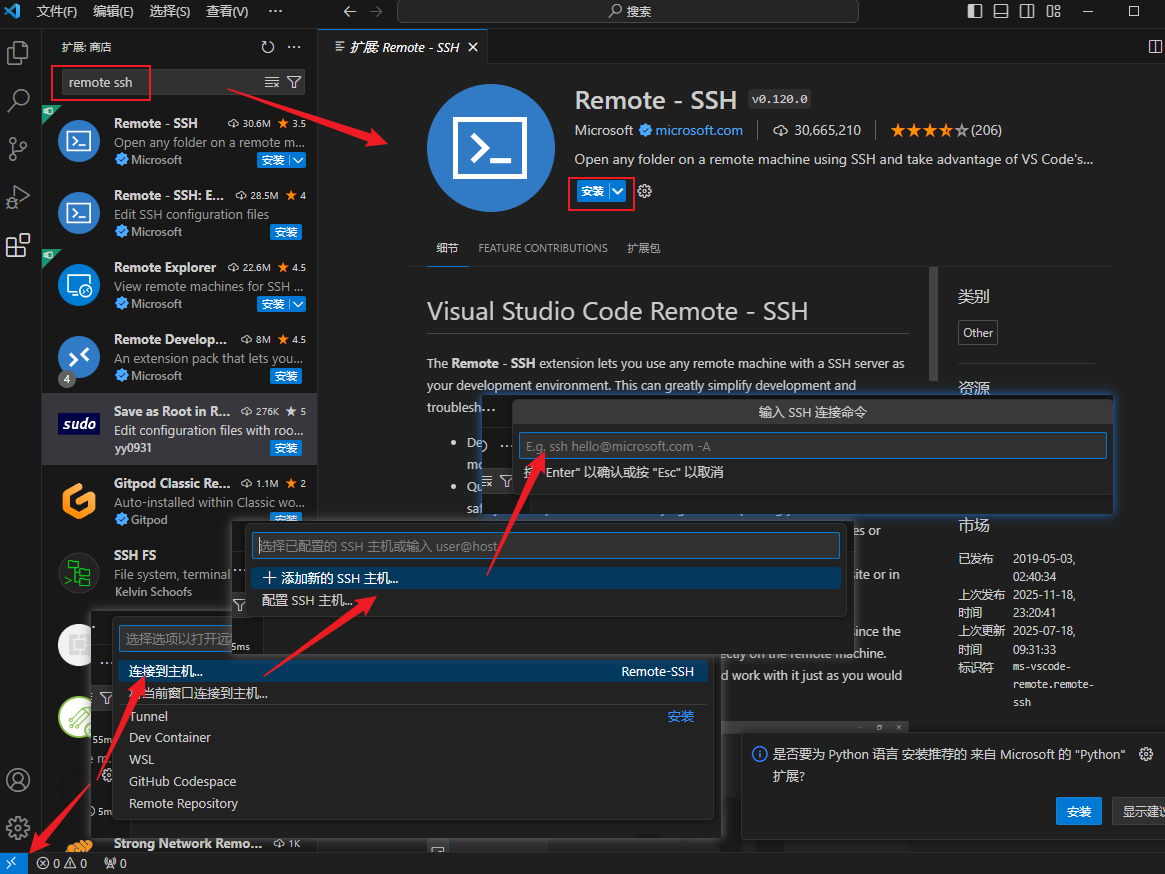Switch to FEATURE CONTRIBUTIONS tab

point(542,247)
